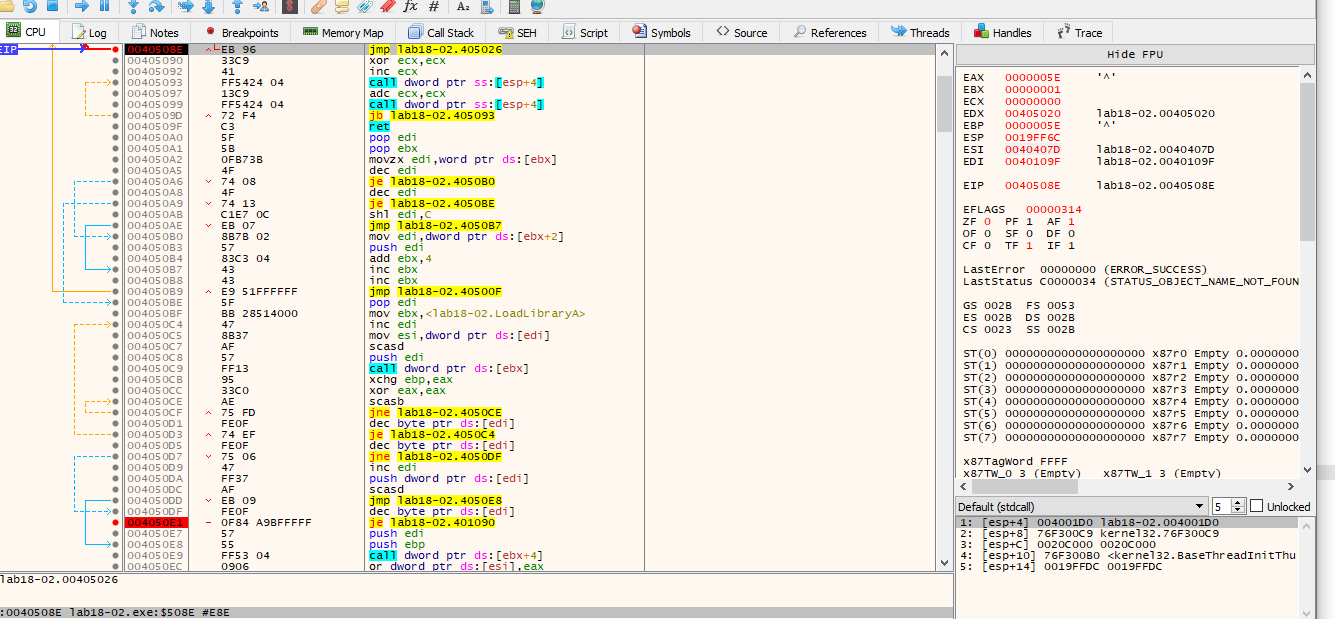The height and width of the screenshot is (619, 1335).
Task: Switch to the CPU tab
Action: (27, 32)
